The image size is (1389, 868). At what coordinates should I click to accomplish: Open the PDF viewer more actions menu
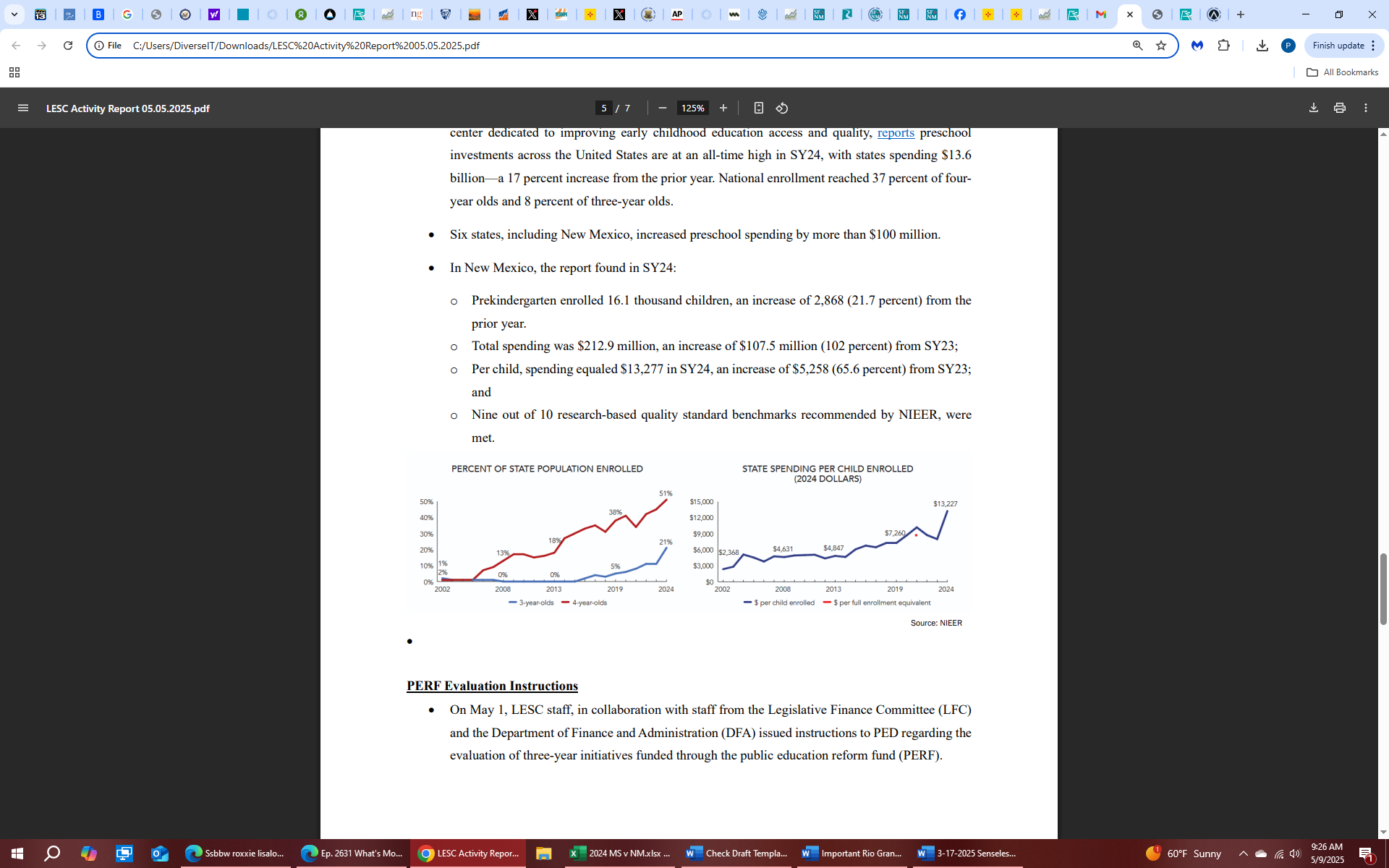(x=1366, y=108)
